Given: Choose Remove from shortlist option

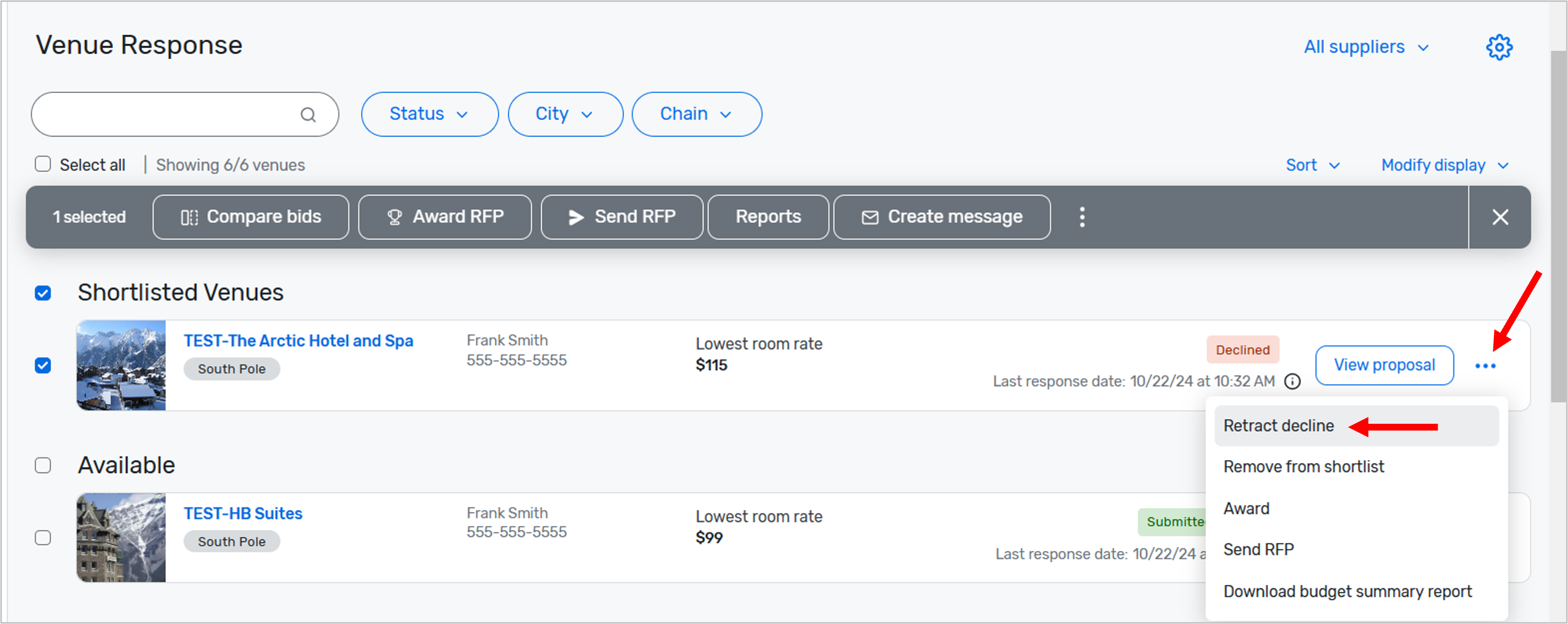Looking at the screenshot, I should [1303, 467].
